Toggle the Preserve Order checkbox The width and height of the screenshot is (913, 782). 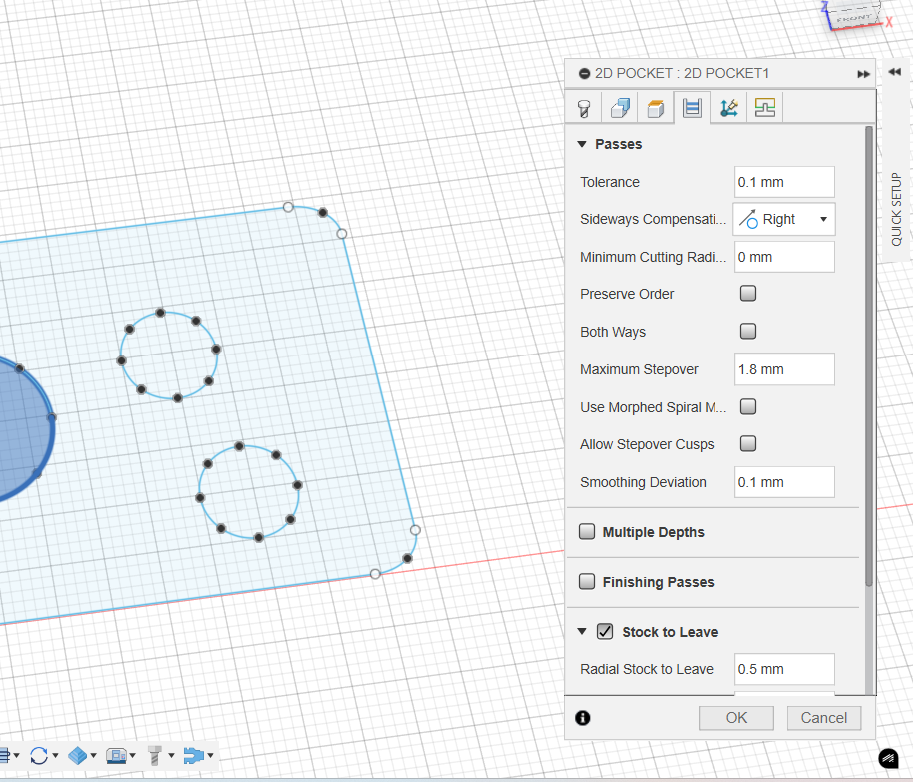(748, 293)
